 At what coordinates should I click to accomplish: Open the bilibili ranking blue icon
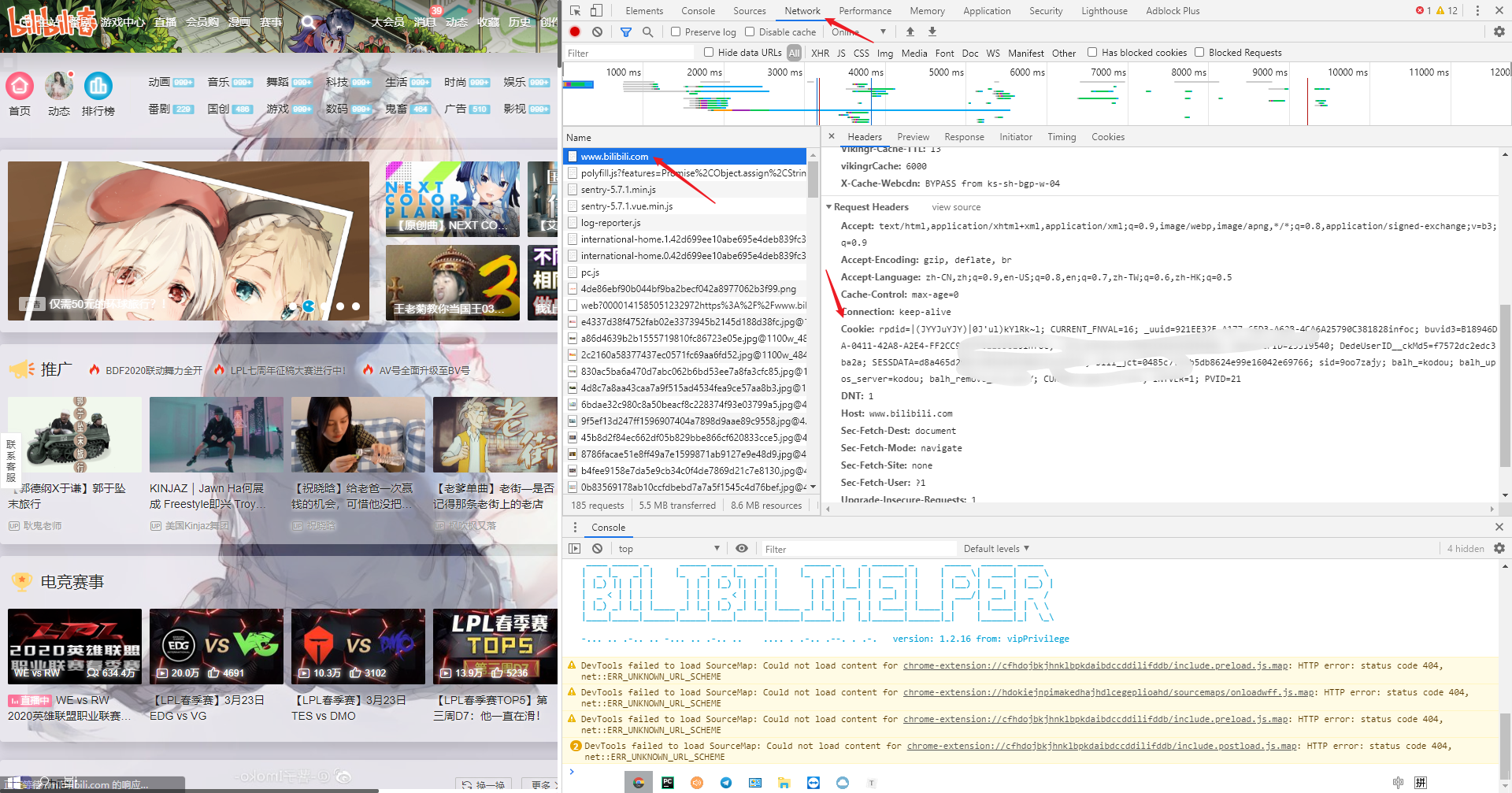click(x=98, y=85)
